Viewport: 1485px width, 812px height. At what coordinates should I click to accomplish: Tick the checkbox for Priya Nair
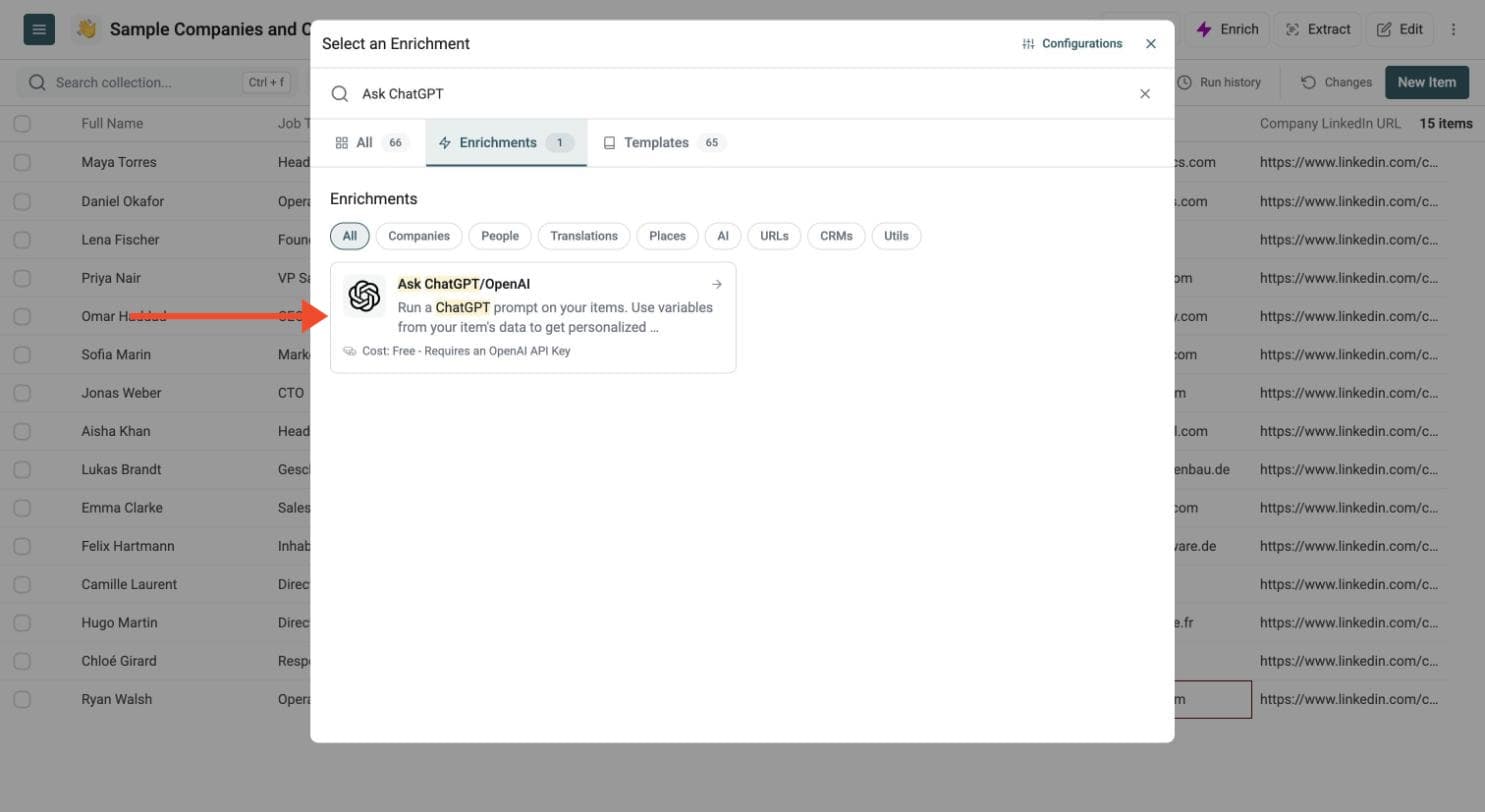(x=22, y=278)
